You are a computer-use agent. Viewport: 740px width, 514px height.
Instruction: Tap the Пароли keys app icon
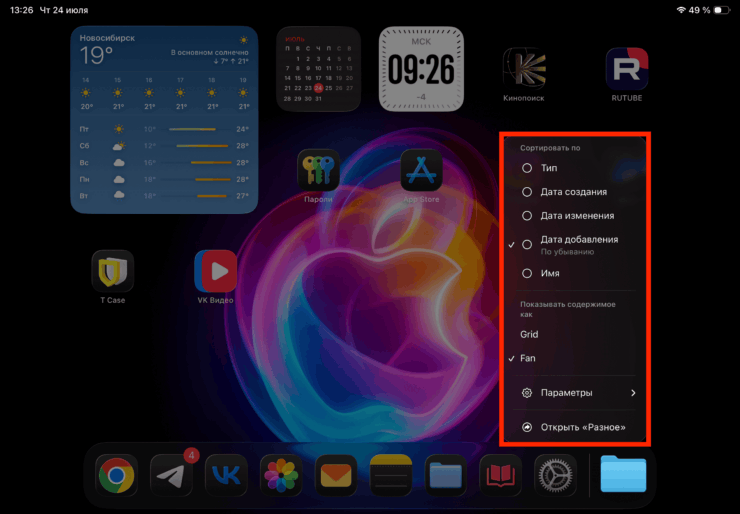click(x=318, y=171)
